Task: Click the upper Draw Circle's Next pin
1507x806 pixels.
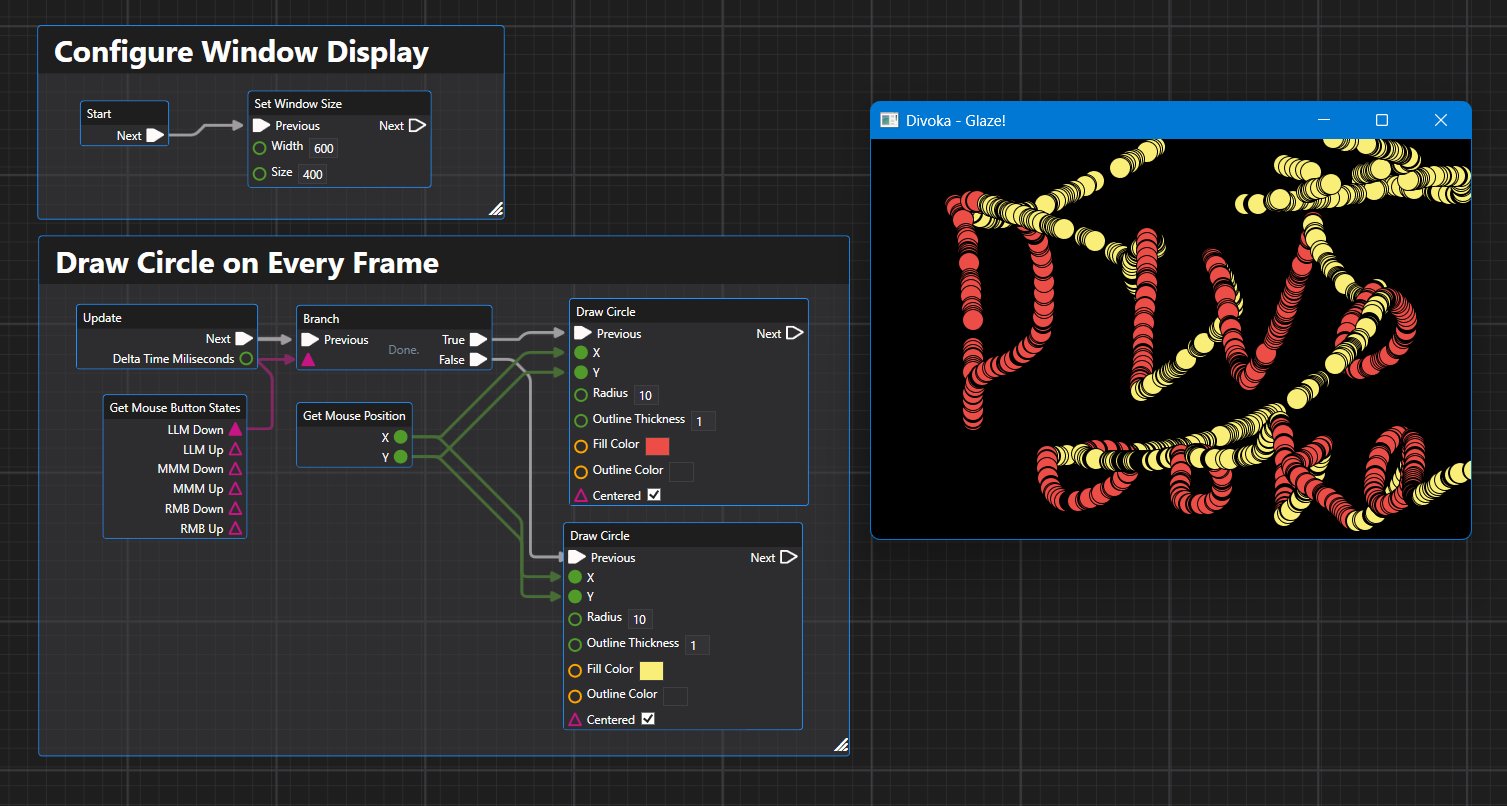Action: click(x=794, y=333)
